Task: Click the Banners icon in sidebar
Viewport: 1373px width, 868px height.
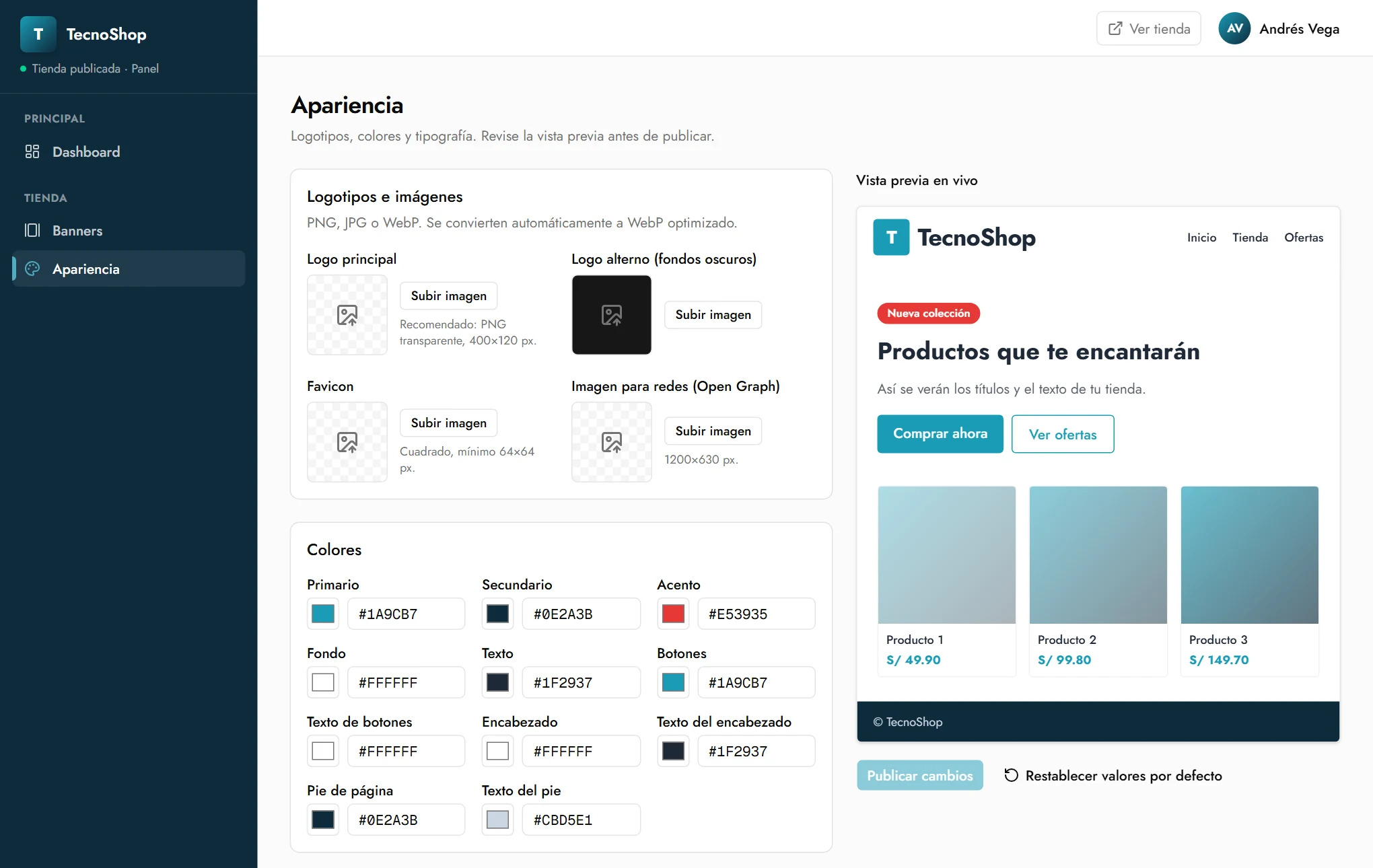Action: point(32,230)
